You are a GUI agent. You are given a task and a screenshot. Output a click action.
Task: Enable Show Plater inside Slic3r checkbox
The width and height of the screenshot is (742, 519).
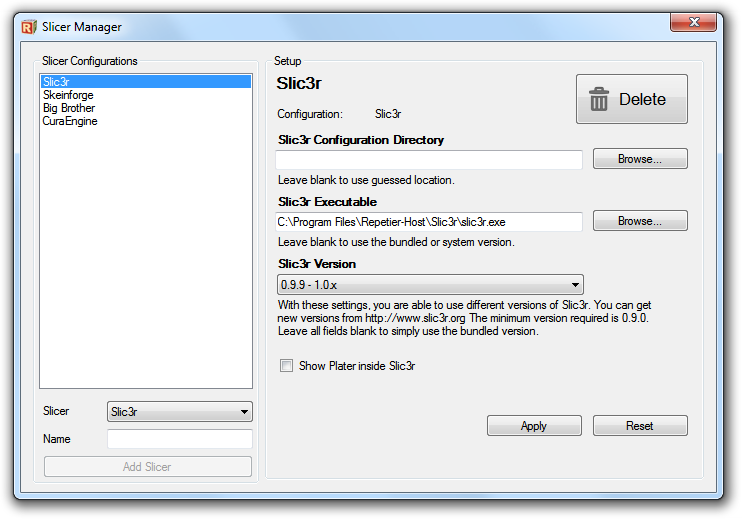pyautogui.click(x=287, y=366)
